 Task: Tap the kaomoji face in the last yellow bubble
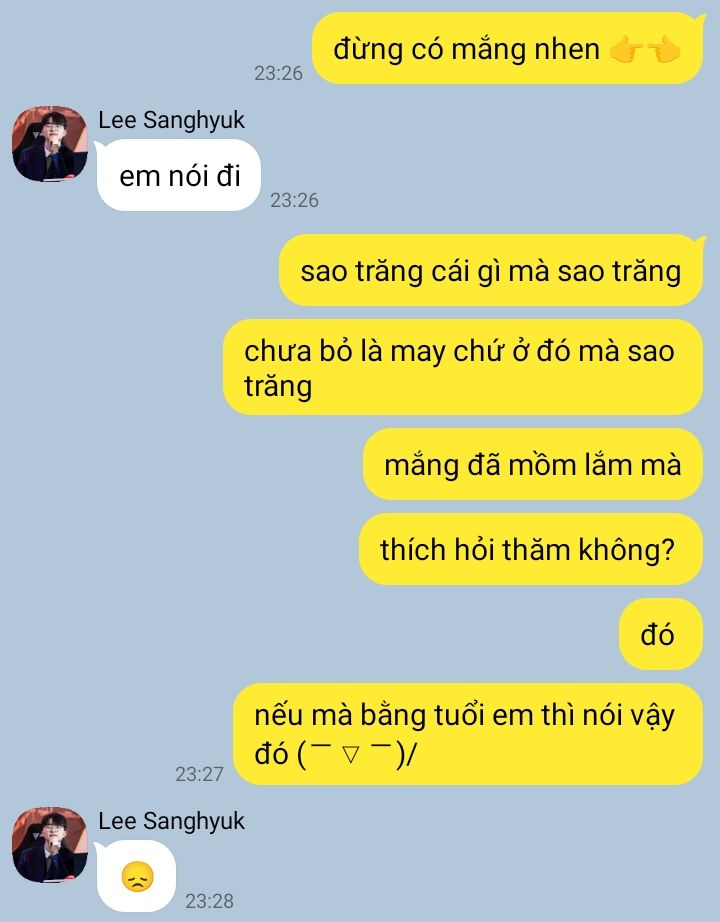coord(356,753)
